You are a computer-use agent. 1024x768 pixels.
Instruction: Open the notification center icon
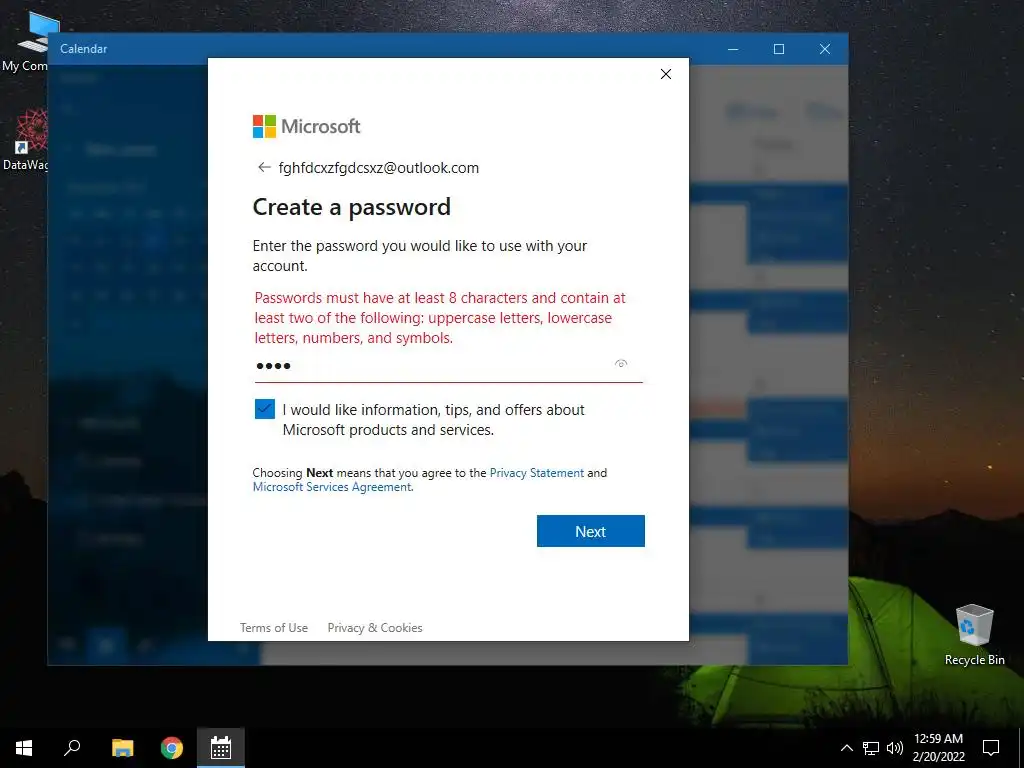(x=991, y=748)
